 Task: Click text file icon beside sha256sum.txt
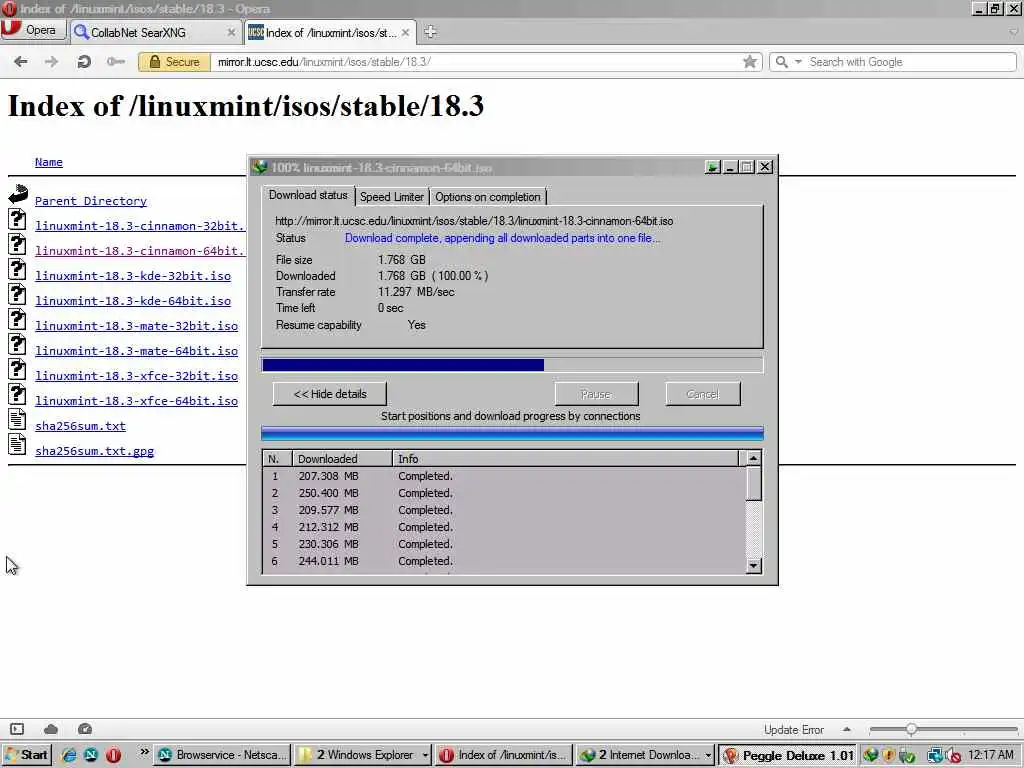pyautogui.click(x=18, y=420)
